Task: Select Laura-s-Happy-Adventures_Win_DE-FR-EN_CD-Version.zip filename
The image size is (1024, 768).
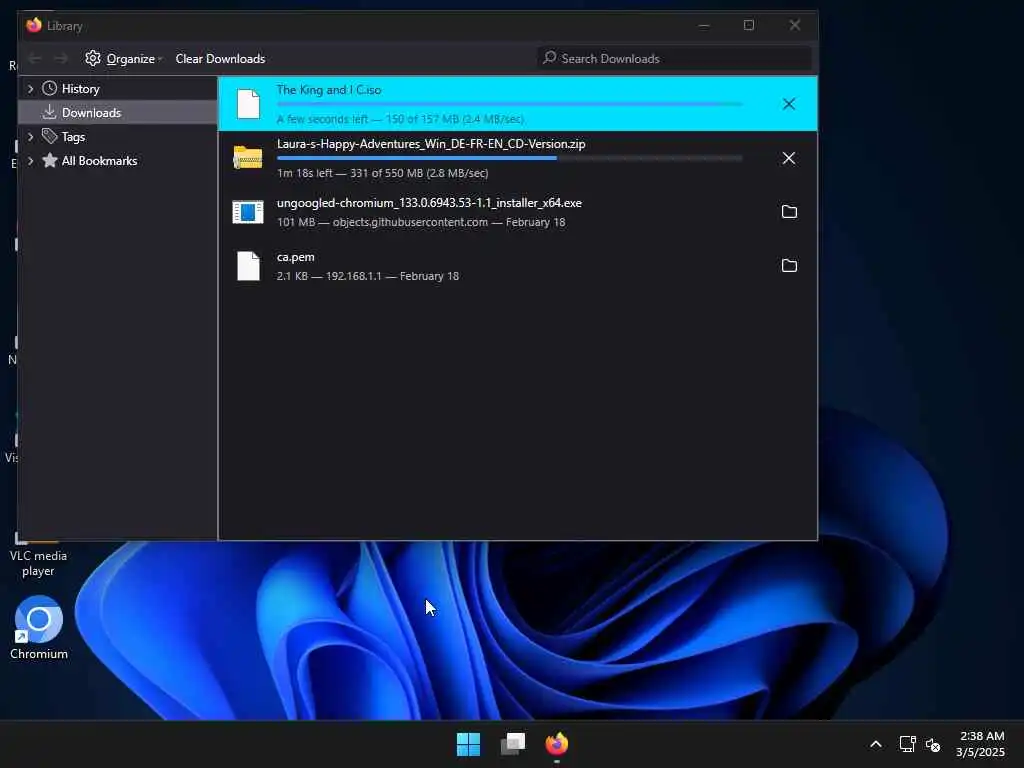Action: pyautogui.click(x=431, y=144)
